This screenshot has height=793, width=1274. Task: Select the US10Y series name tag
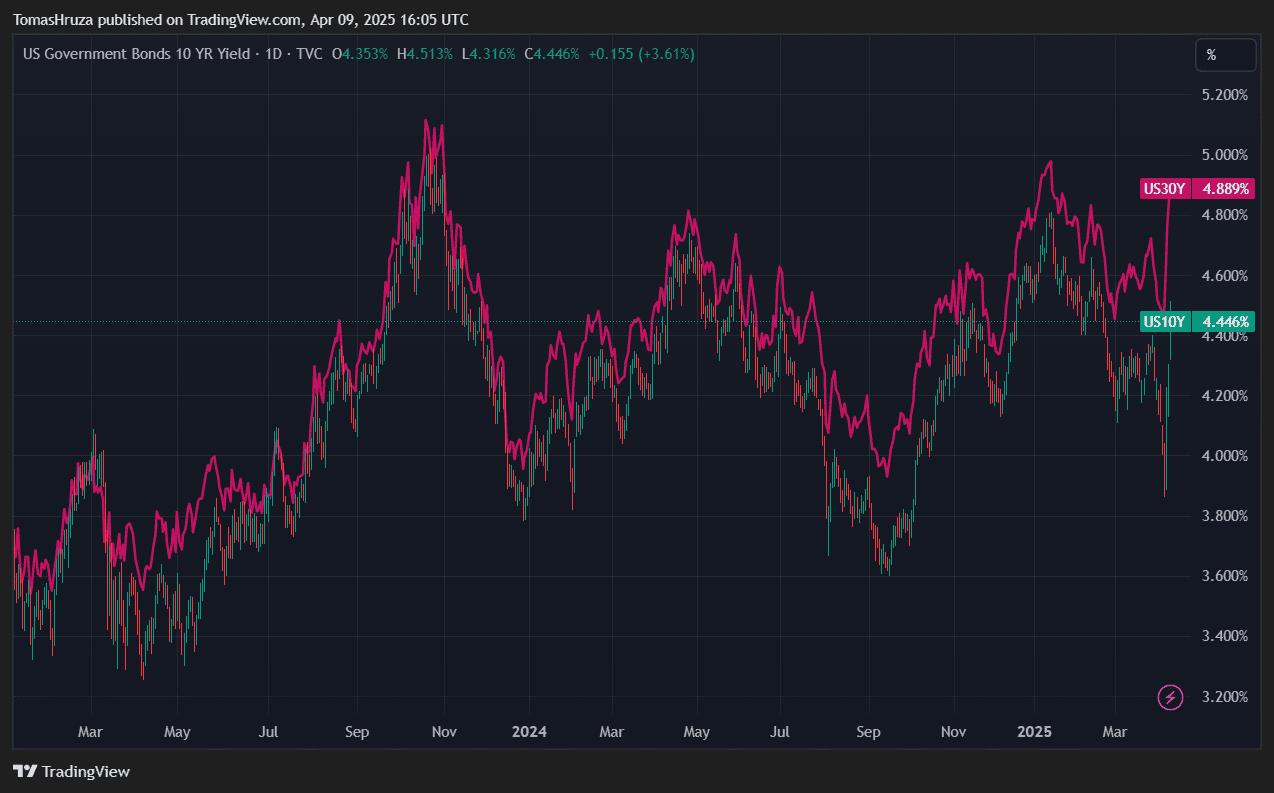(1164, 322)
